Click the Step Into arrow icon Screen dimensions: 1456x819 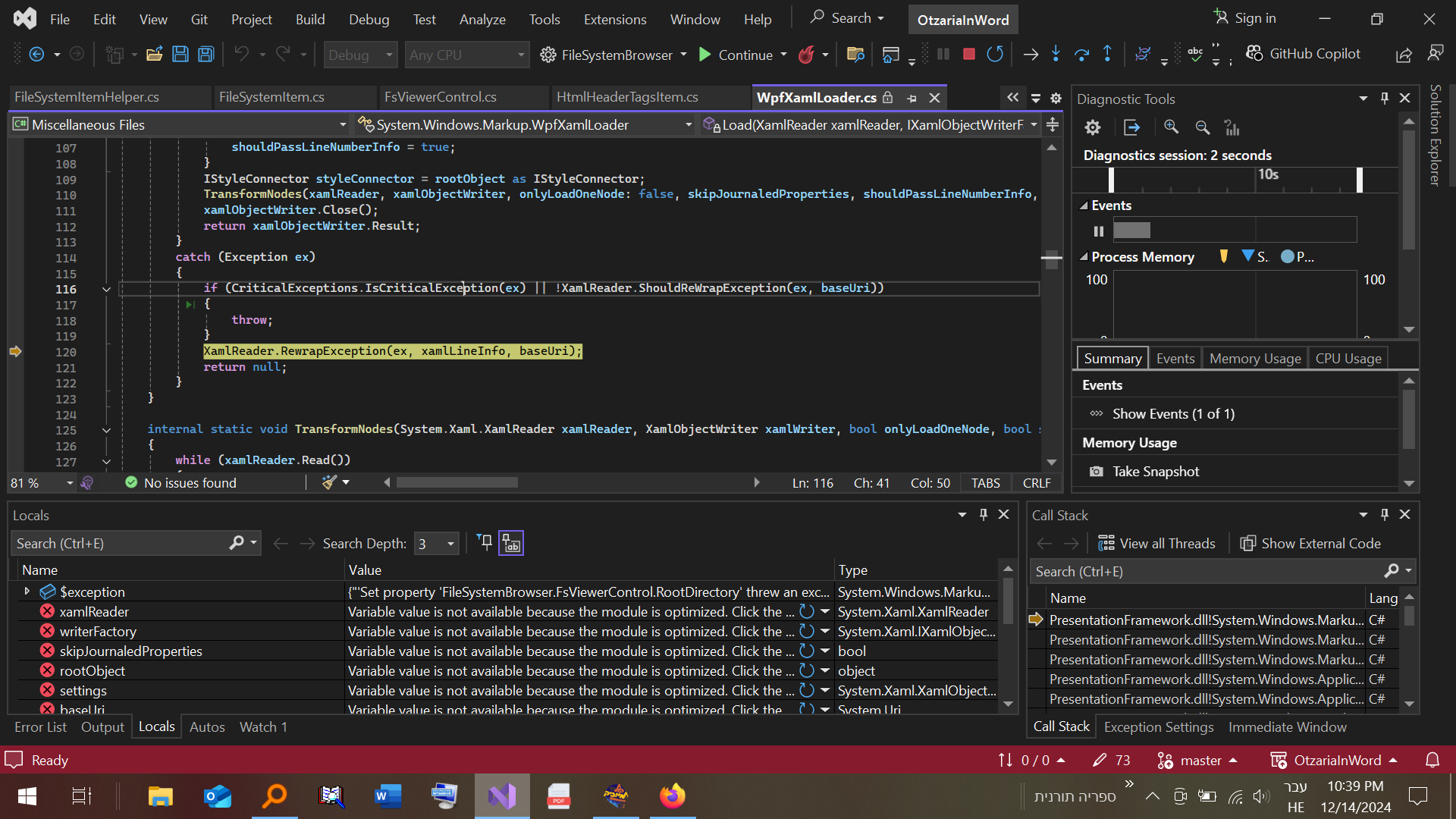[1056, 54]
